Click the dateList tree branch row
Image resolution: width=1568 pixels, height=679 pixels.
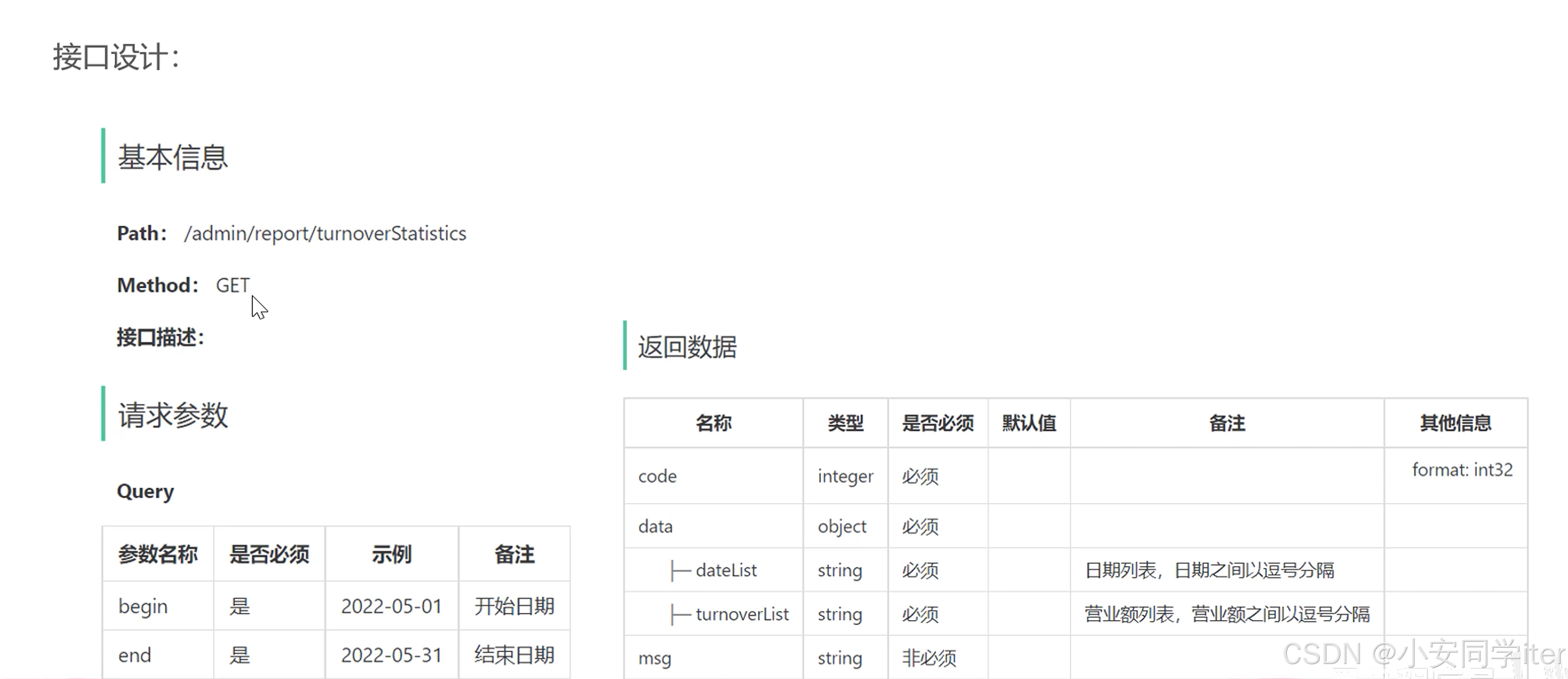(726, 570)
